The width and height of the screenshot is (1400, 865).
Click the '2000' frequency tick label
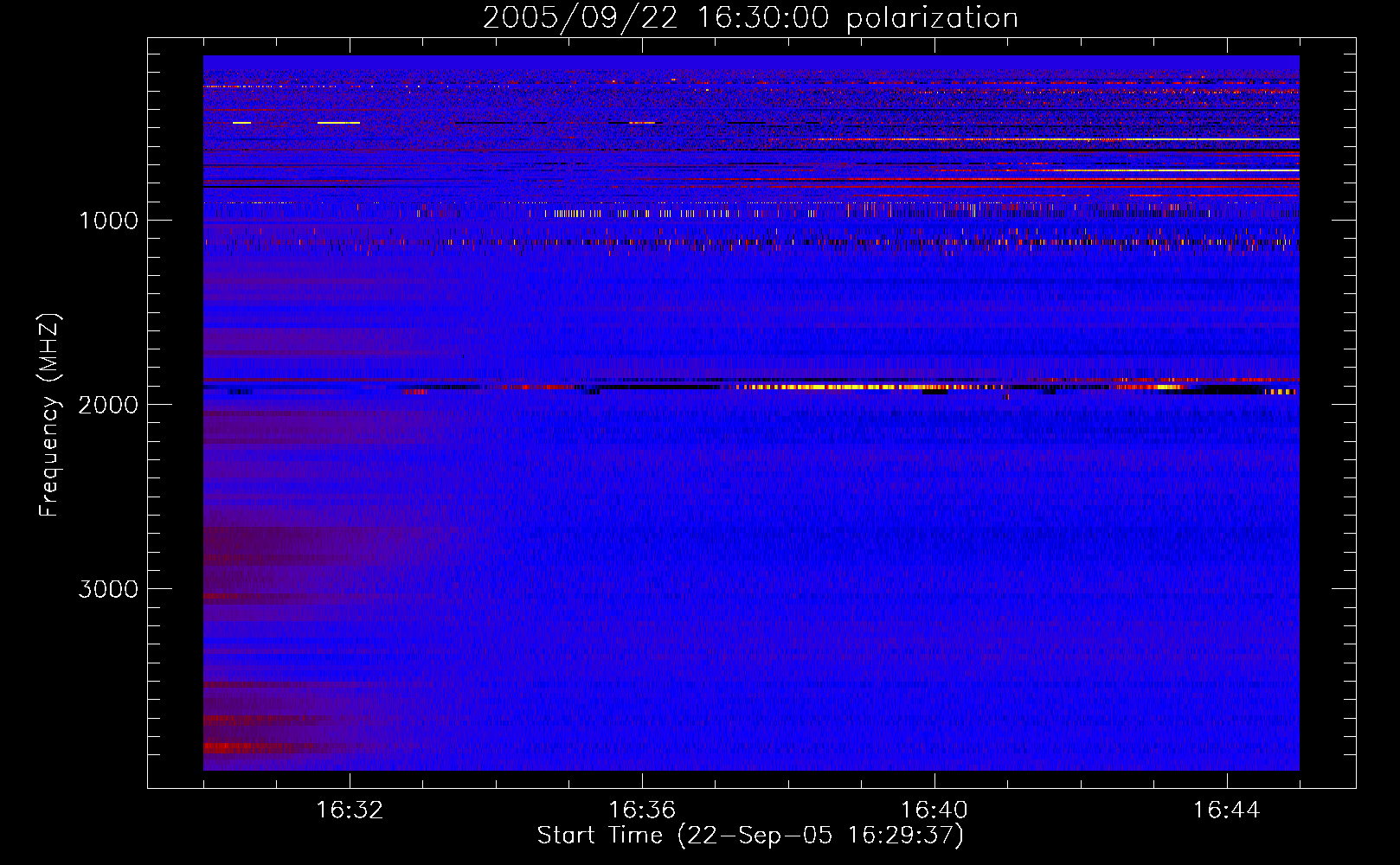[108, 405]
